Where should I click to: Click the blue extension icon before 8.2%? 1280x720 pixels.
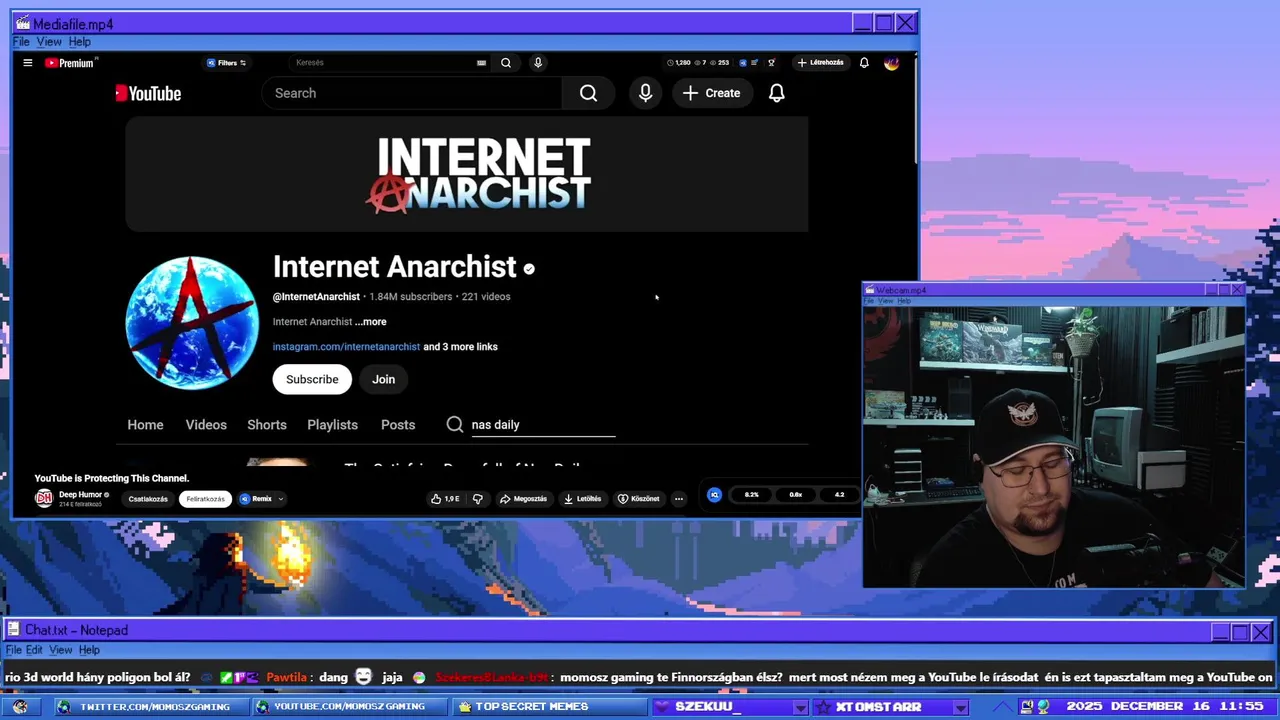[714, 494]
